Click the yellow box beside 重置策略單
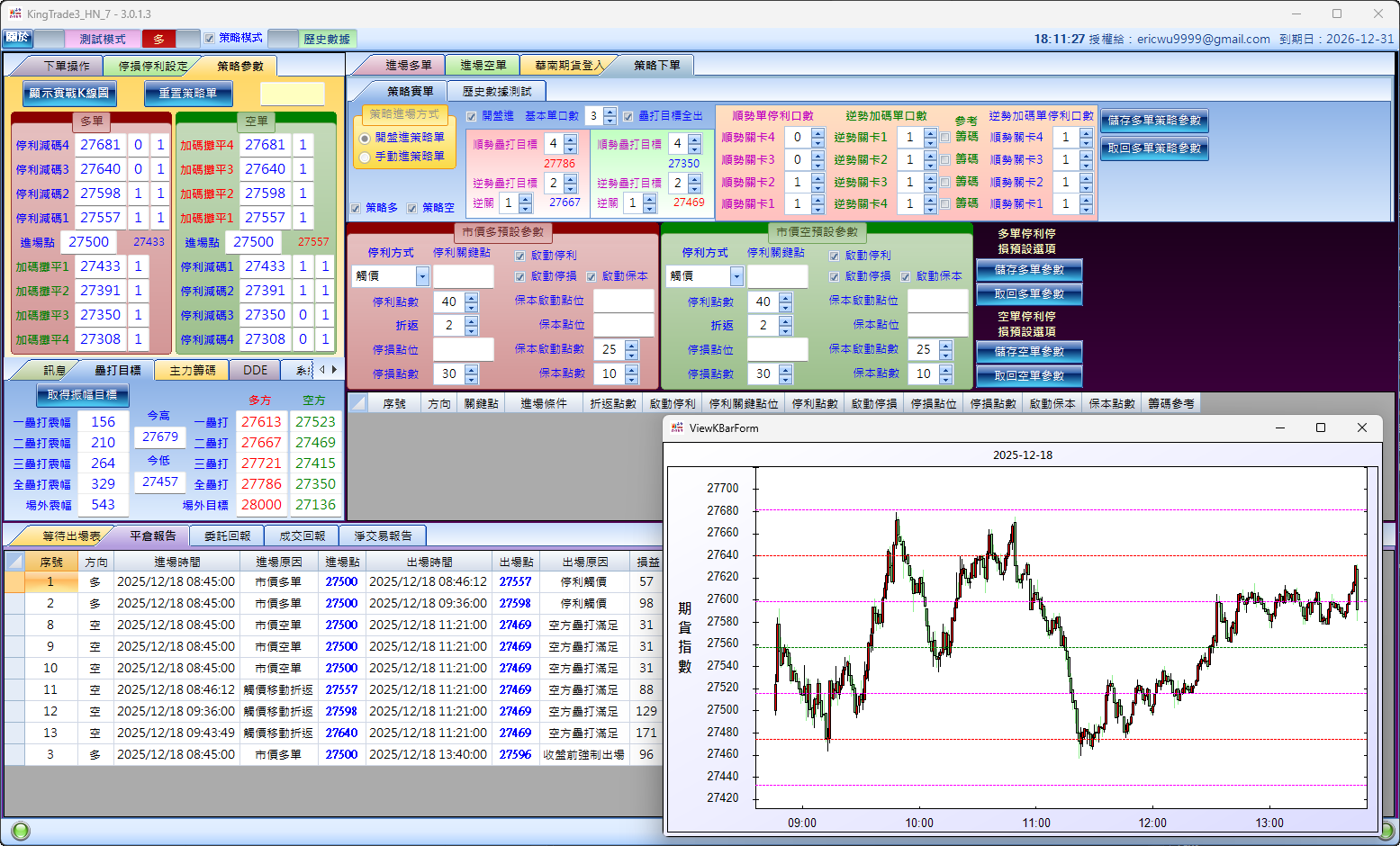 pos(293,94)
